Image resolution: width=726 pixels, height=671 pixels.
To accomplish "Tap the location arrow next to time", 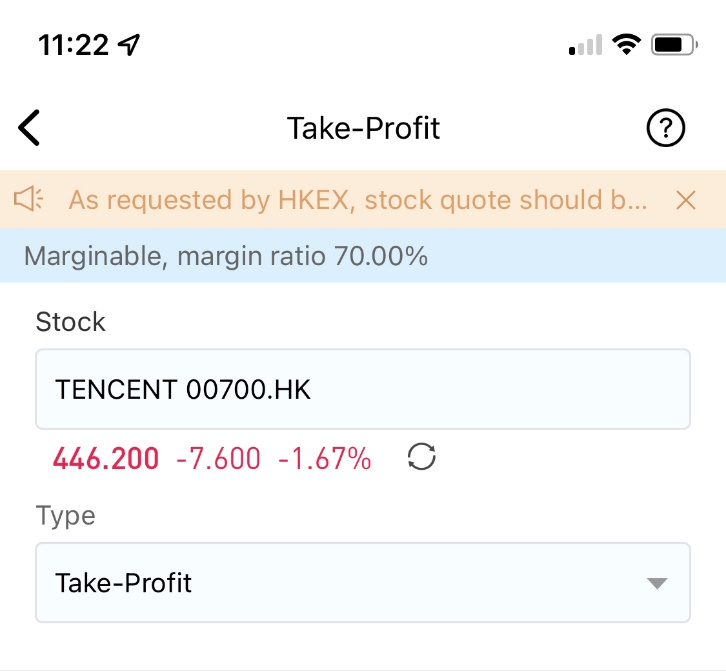I will pyautogui.click(x=129, y=45).
